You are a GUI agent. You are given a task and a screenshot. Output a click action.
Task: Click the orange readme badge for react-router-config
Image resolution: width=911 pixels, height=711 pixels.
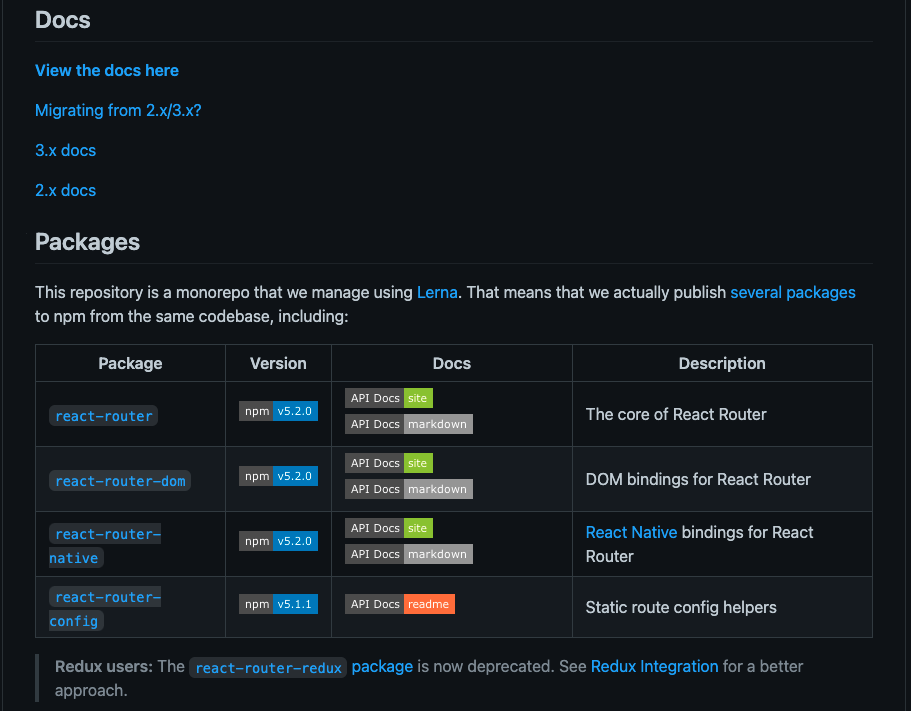point(429,603)
